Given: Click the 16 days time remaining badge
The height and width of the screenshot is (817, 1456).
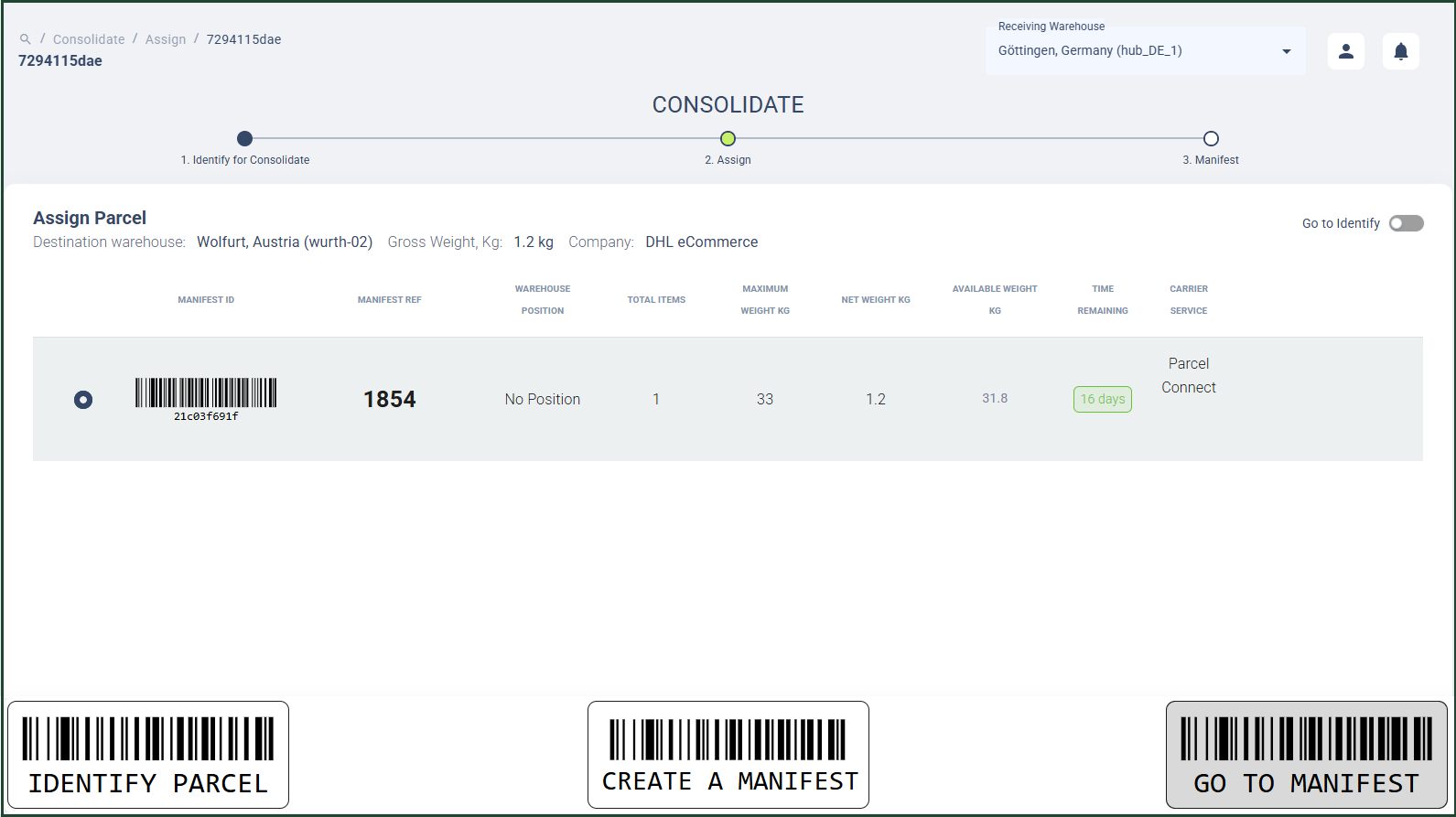Looking at the screenshot, I should click(x=1103, y=399).
